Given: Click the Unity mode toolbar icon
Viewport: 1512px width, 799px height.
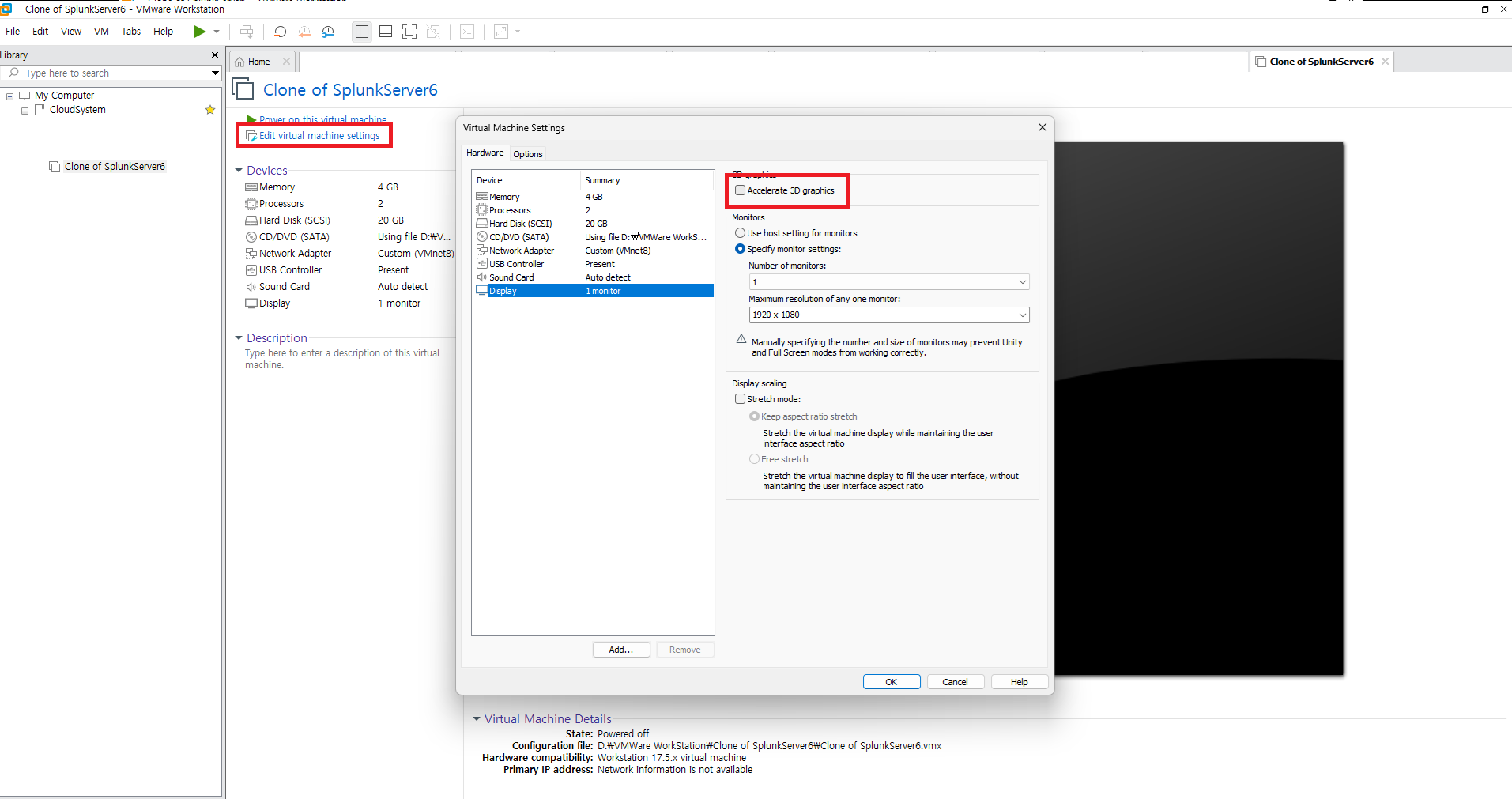Looking at the screenshot, I should pos(433,32).
